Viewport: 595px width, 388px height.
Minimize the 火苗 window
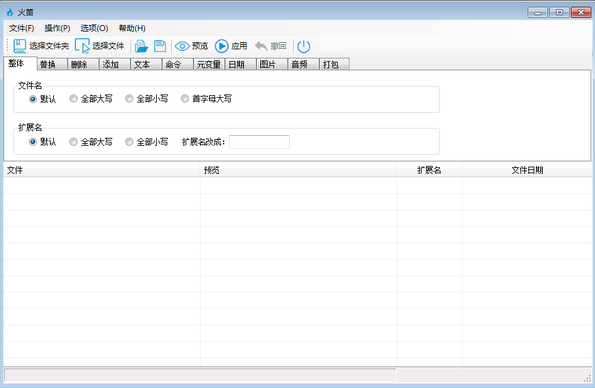[x=538, y=12]
